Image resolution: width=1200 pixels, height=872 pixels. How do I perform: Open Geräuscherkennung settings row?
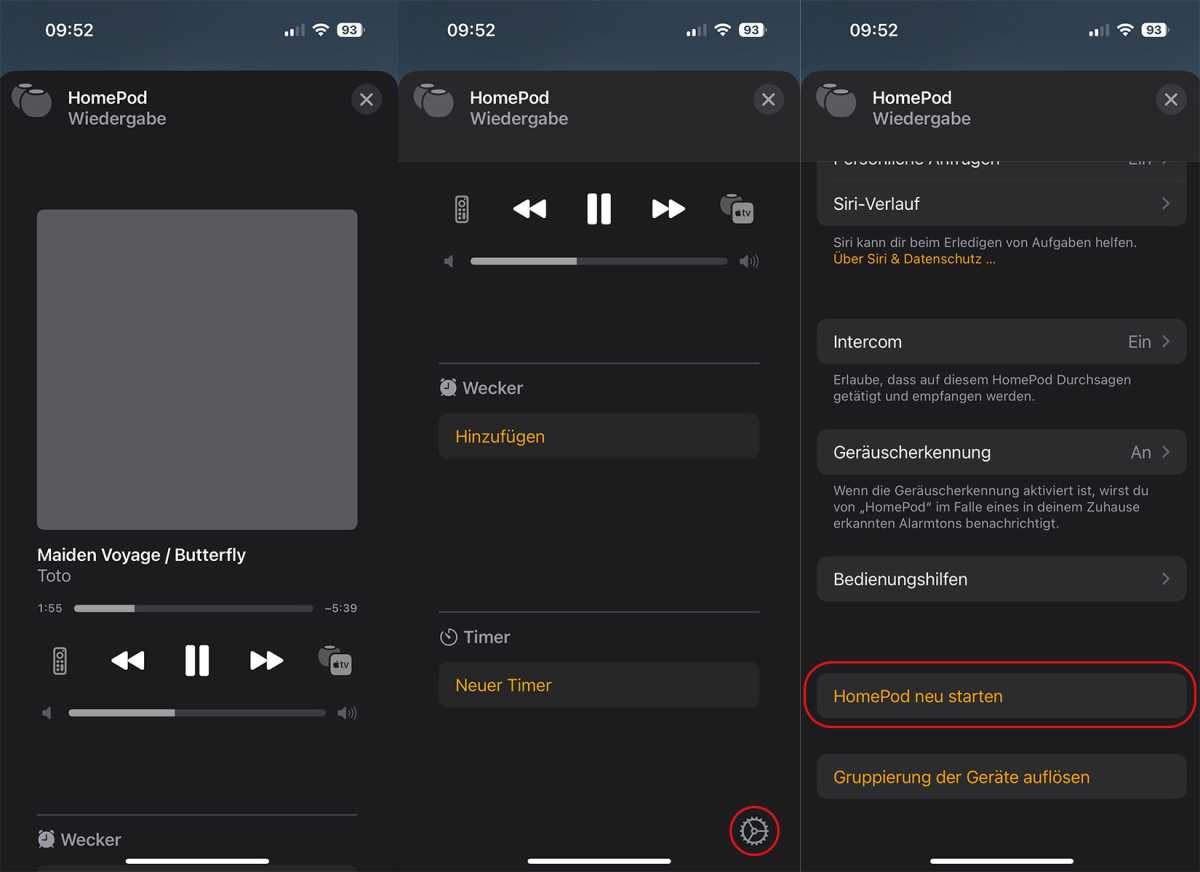pyautogui.click(x=1002, y=452)
